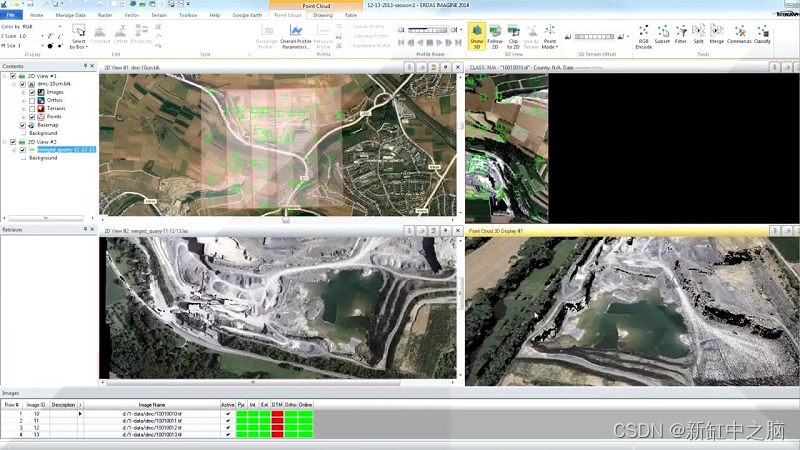The image size is (800, 450).
Task: Click the Profile Roam skip to end button
Action: [458, 43]
